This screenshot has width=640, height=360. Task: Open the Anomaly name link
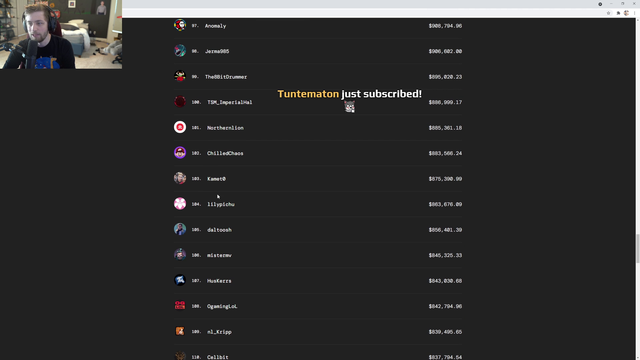[216, 26]
